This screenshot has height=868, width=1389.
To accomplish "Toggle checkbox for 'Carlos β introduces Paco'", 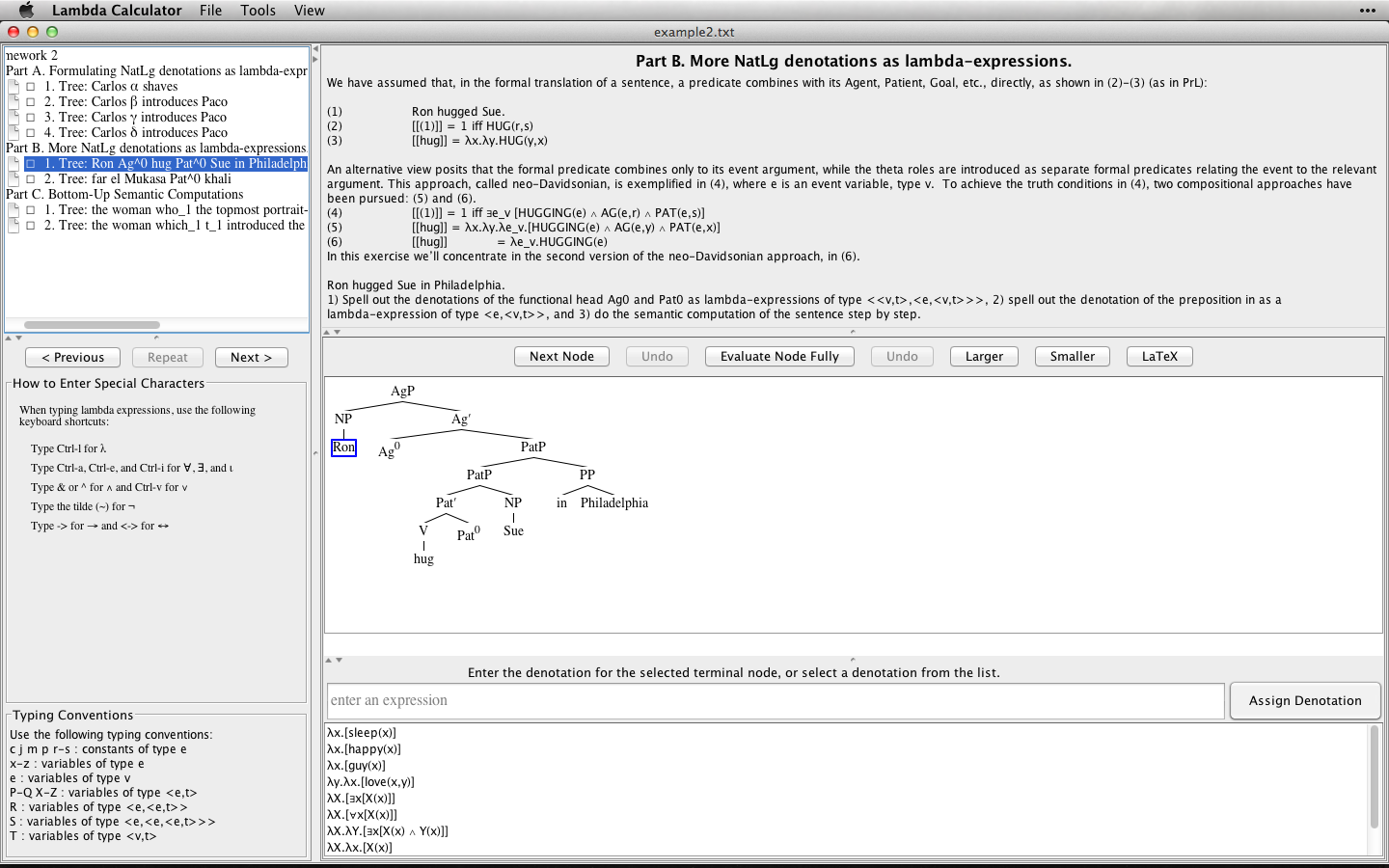I will pos(31,102).
